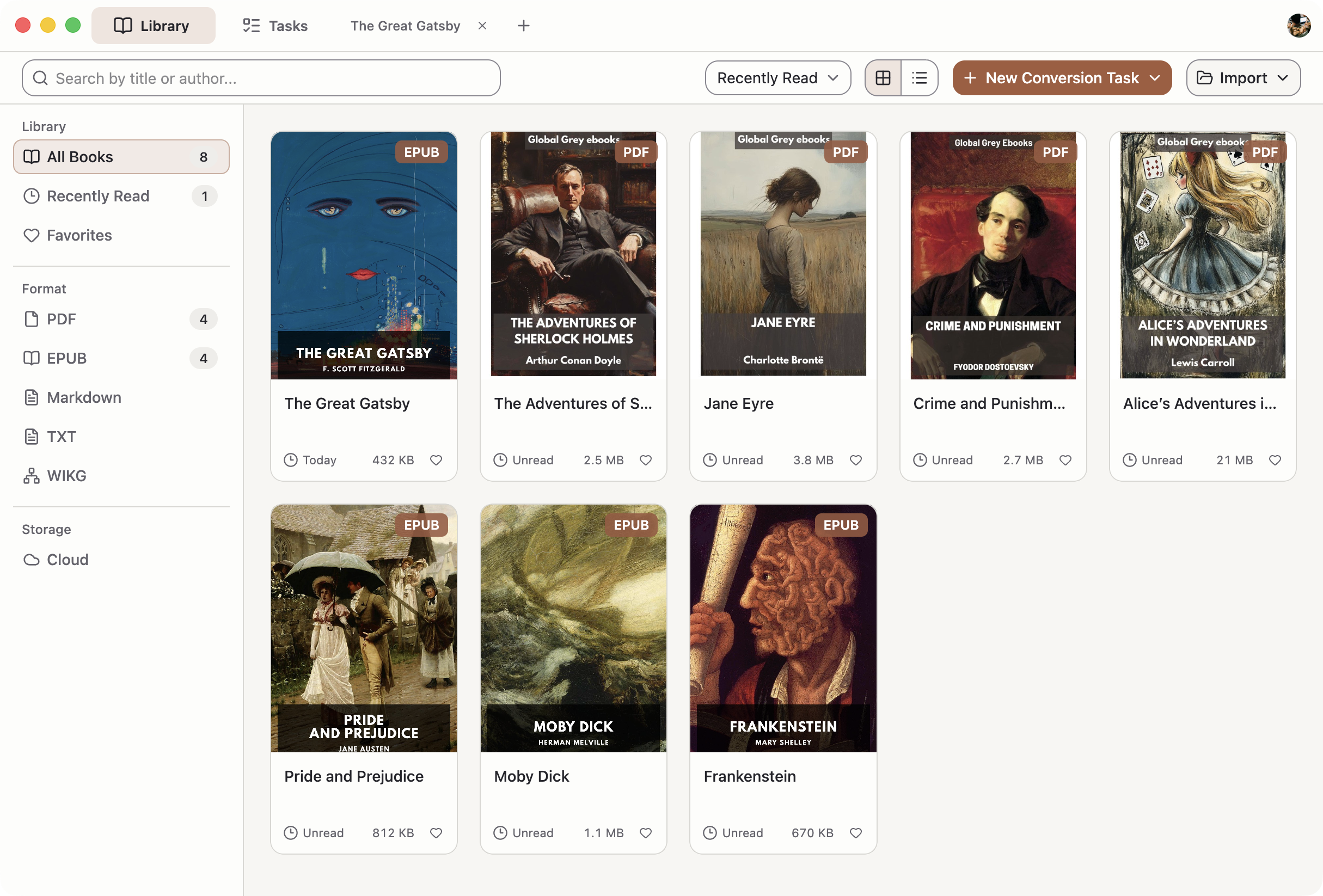The image size is (1323, 896).
Task: Click EPUB badge on Pride and Prejudice
Action: pos(421,525)
